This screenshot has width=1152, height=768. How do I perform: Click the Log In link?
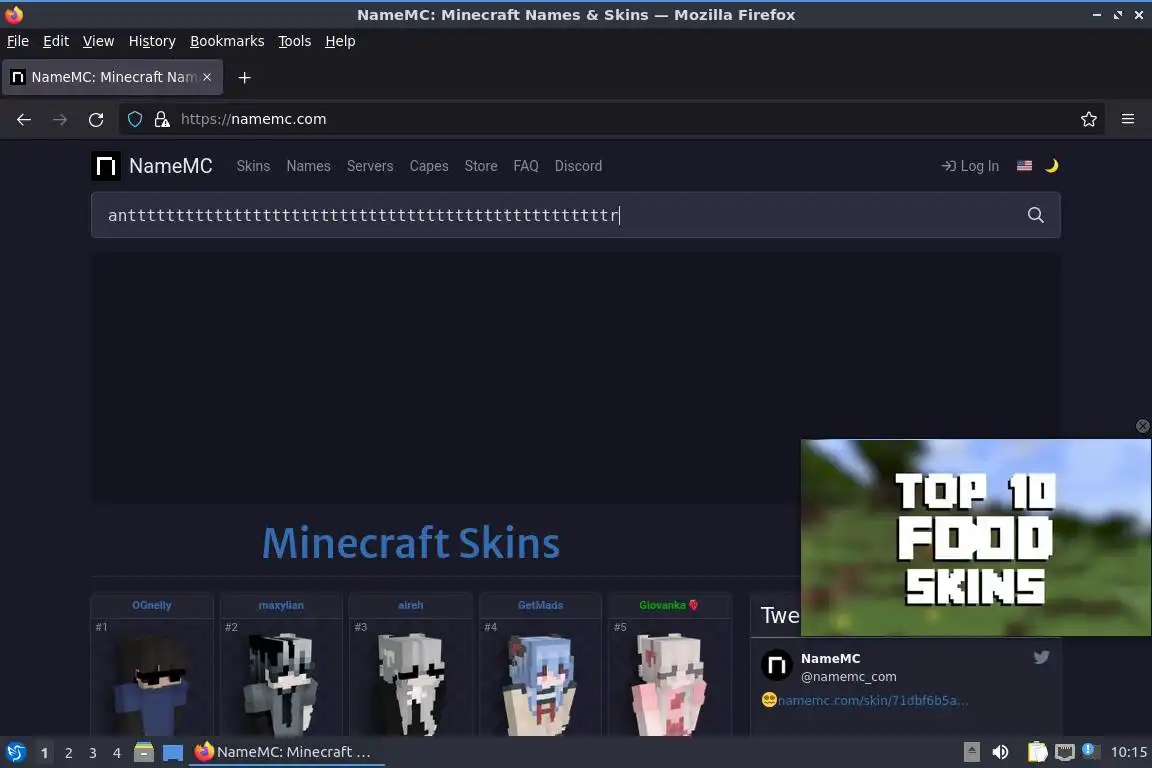click(970, 166)
